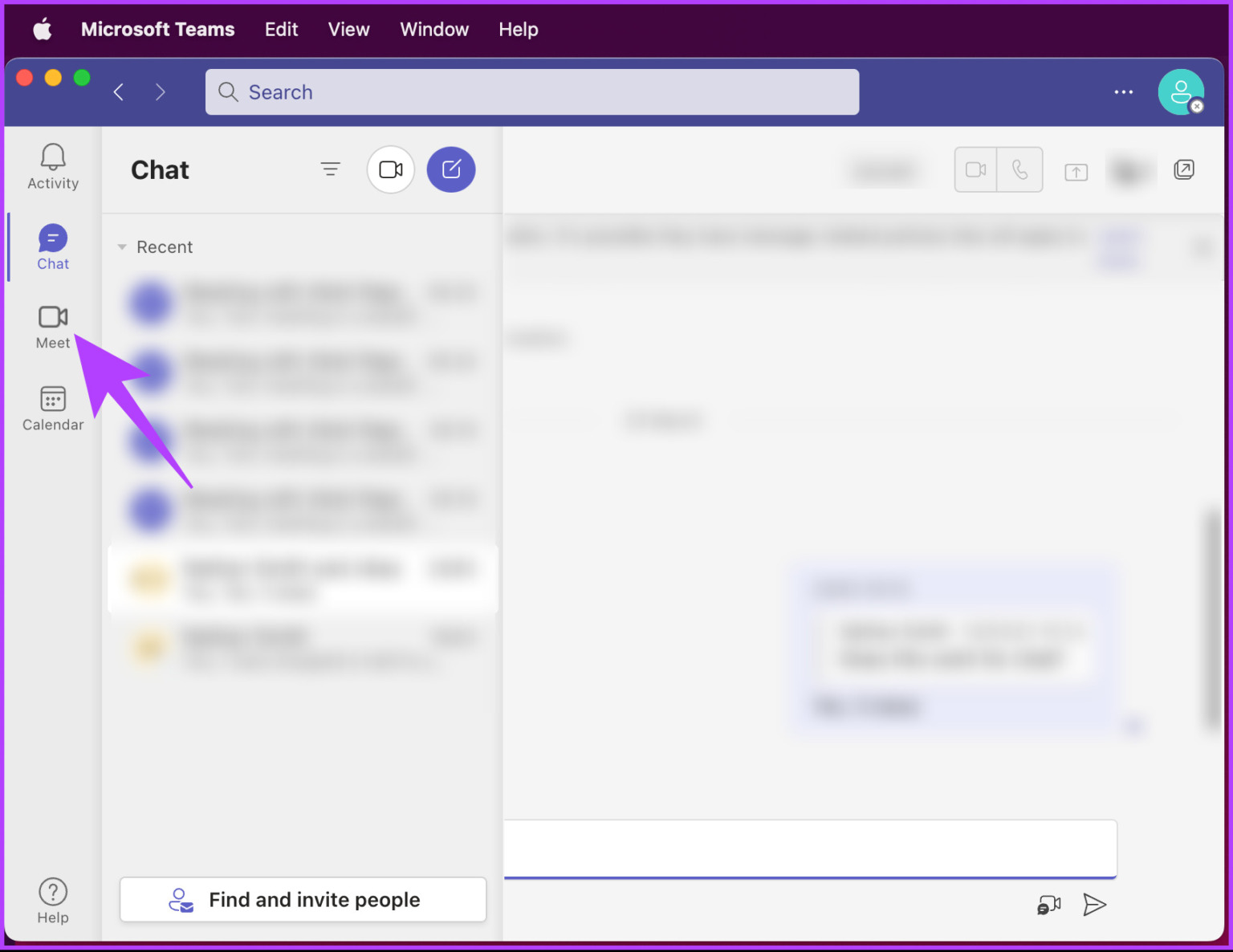
Task: Open the View menu
Action: pyautogui.click(x=348, y=29)
